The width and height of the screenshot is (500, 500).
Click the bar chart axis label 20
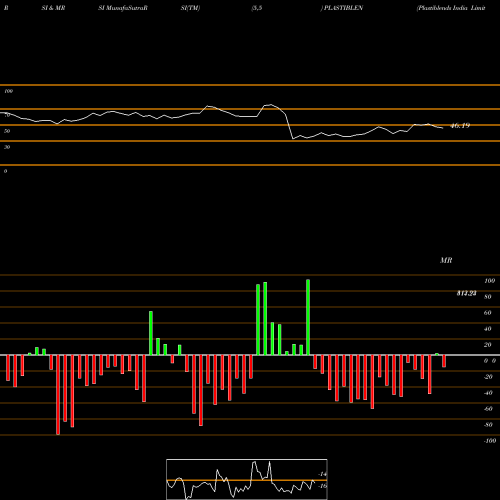pyautogui.click(x=487, y=345)
